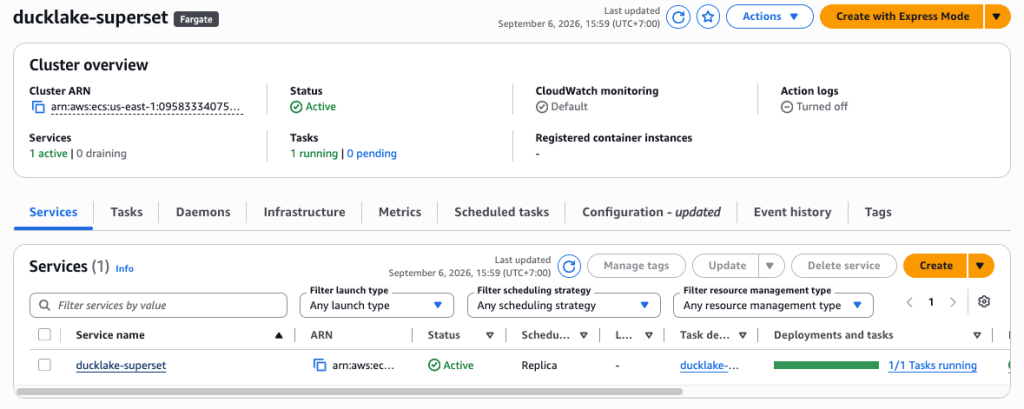This screenshot has height=409, width=1024.
Task: Click the deployment progress bar
Action: (x=826, y=365)
